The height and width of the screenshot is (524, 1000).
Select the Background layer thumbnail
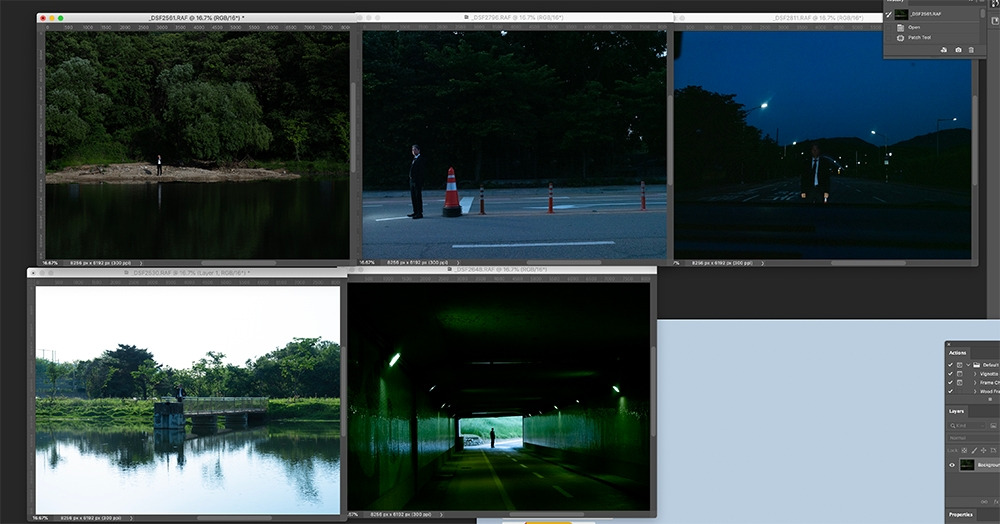coord(967,465)
